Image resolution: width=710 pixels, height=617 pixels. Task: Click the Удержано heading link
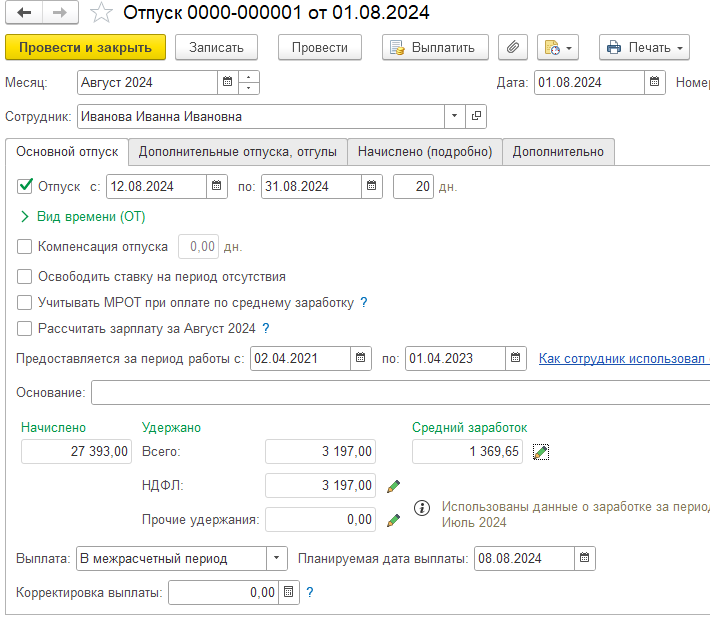(171, 427)
